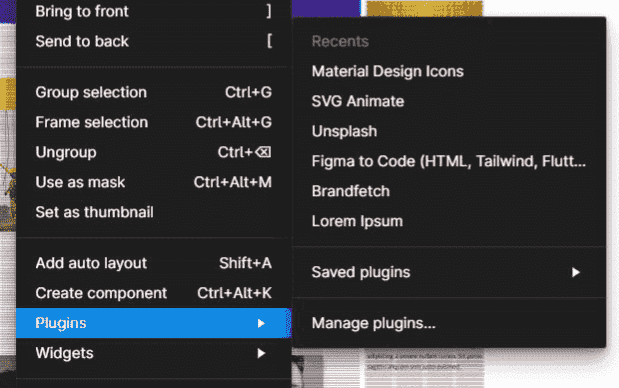
Task: Select Create component menu item
Action: click(x=153, y=293)
